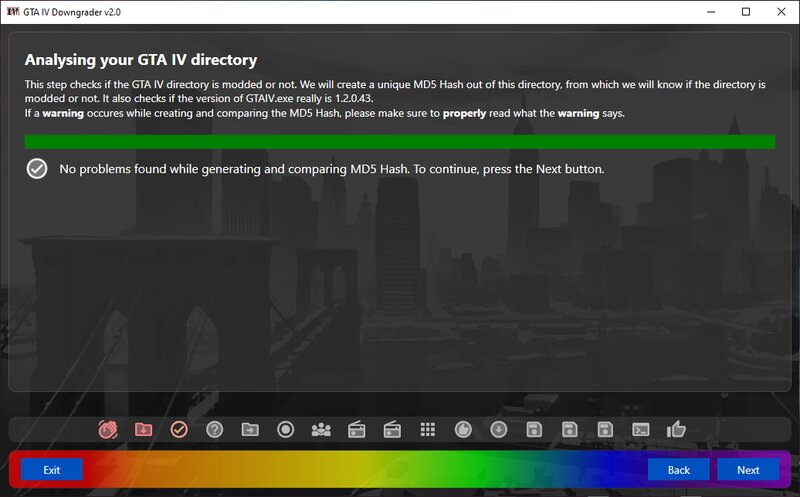Click the final thumbs-up finish step icon
Screen dimensions: 800x497
[677, 429]
